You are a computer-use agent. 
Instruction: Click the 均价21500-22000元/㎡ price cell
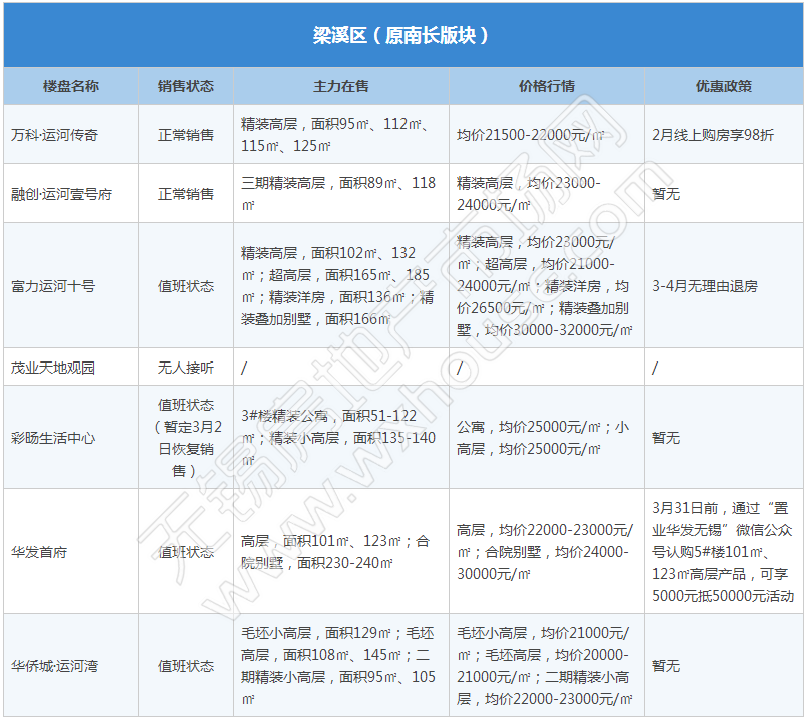pos(531,134)
